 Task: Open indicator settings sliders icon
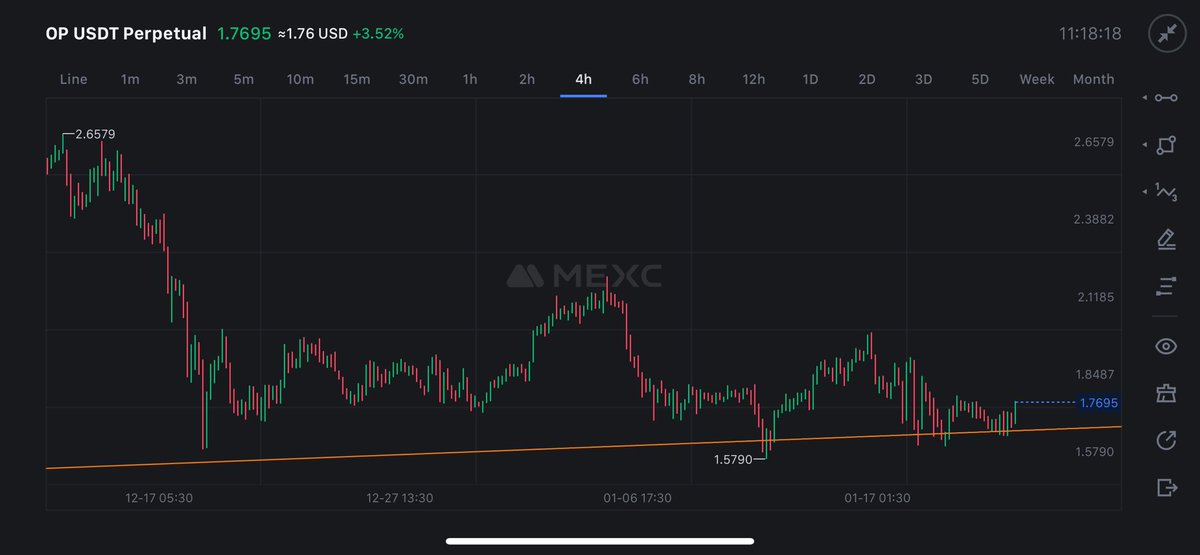[x=1166, y=287]
